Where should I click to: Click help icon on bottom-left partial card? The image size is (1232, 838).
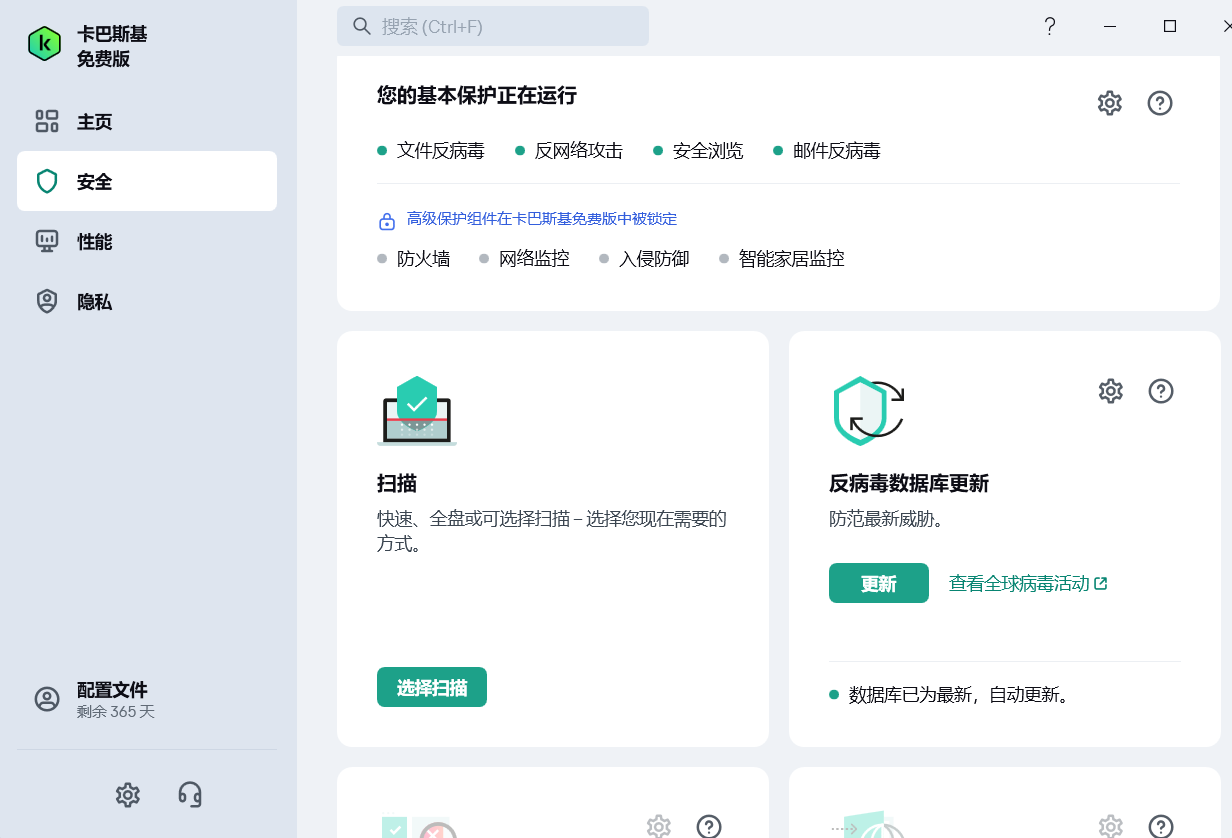tap(709, 826)
